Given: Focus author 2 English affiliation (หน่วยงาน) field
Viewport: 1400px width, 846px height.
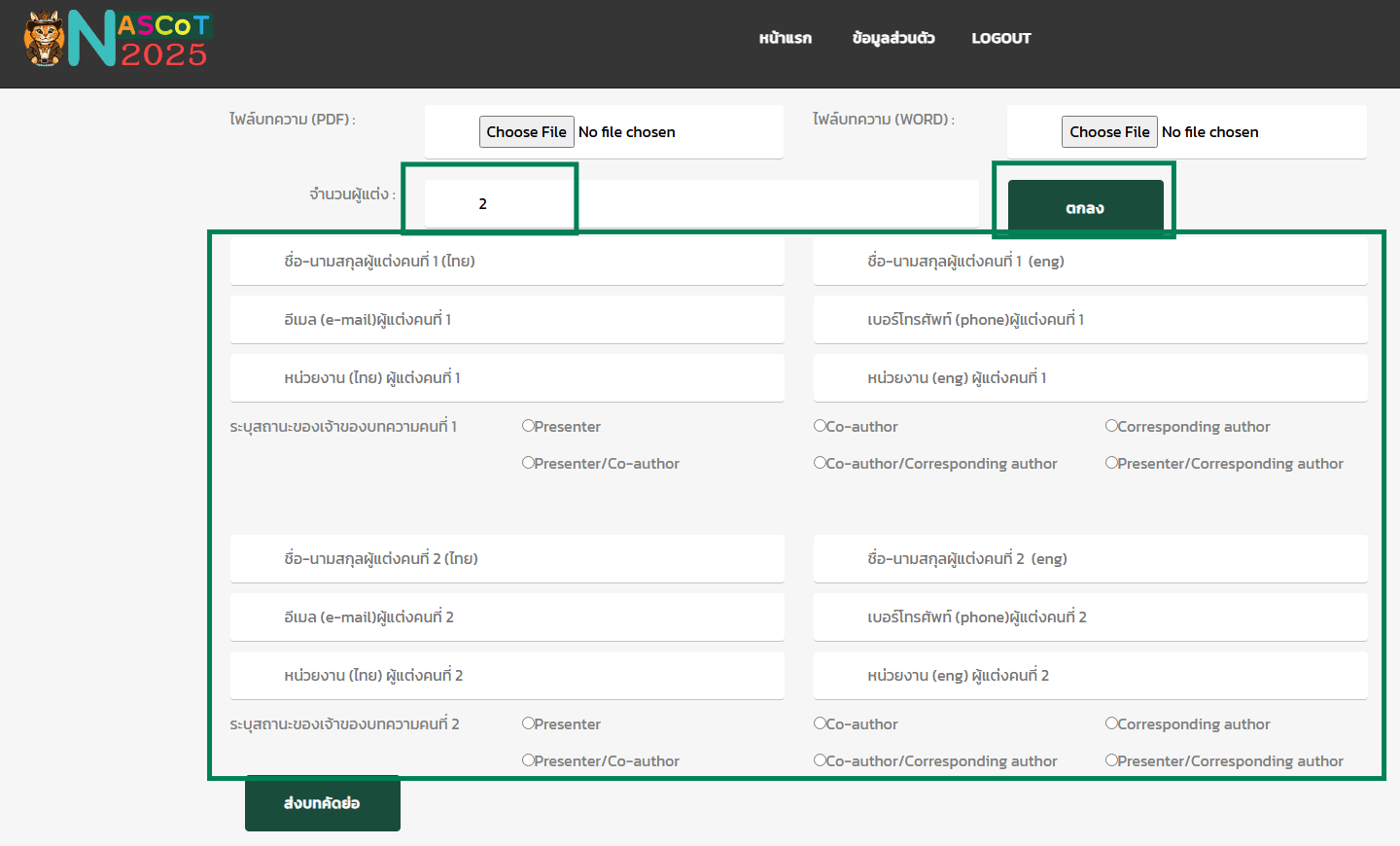Looking at the screenshot, I should (x=1090, y=675).
